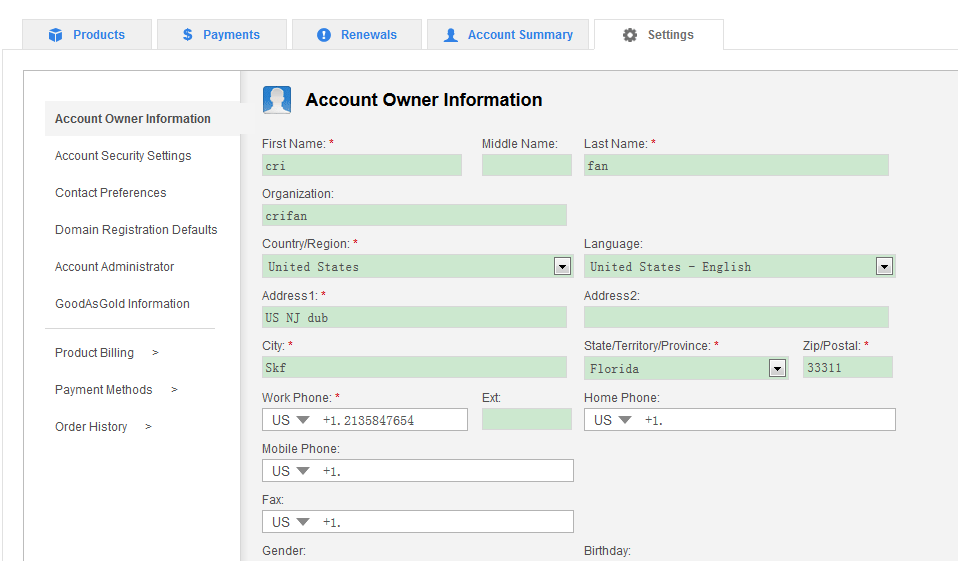
Task: Click the Account Owner avatar icon
Action: (277, 100)
